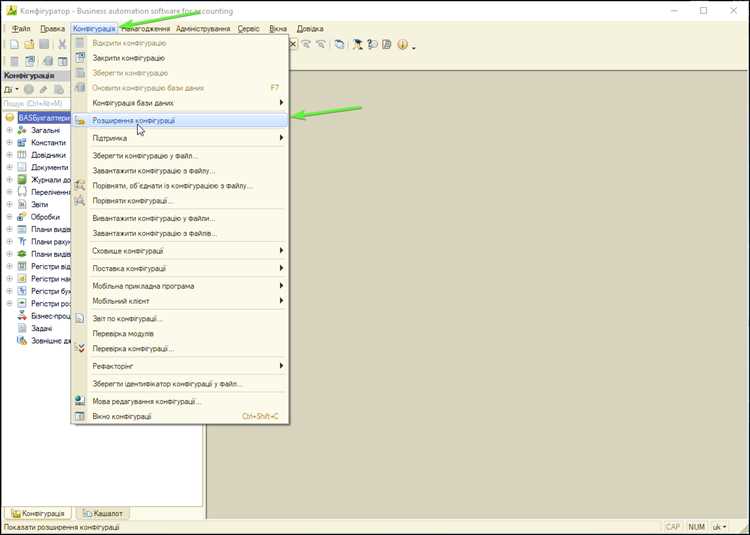The height and width of the screenshot is (535, 750).
Task: Choose Мова редагування конфігурації entry
Action: pos(180,402)
